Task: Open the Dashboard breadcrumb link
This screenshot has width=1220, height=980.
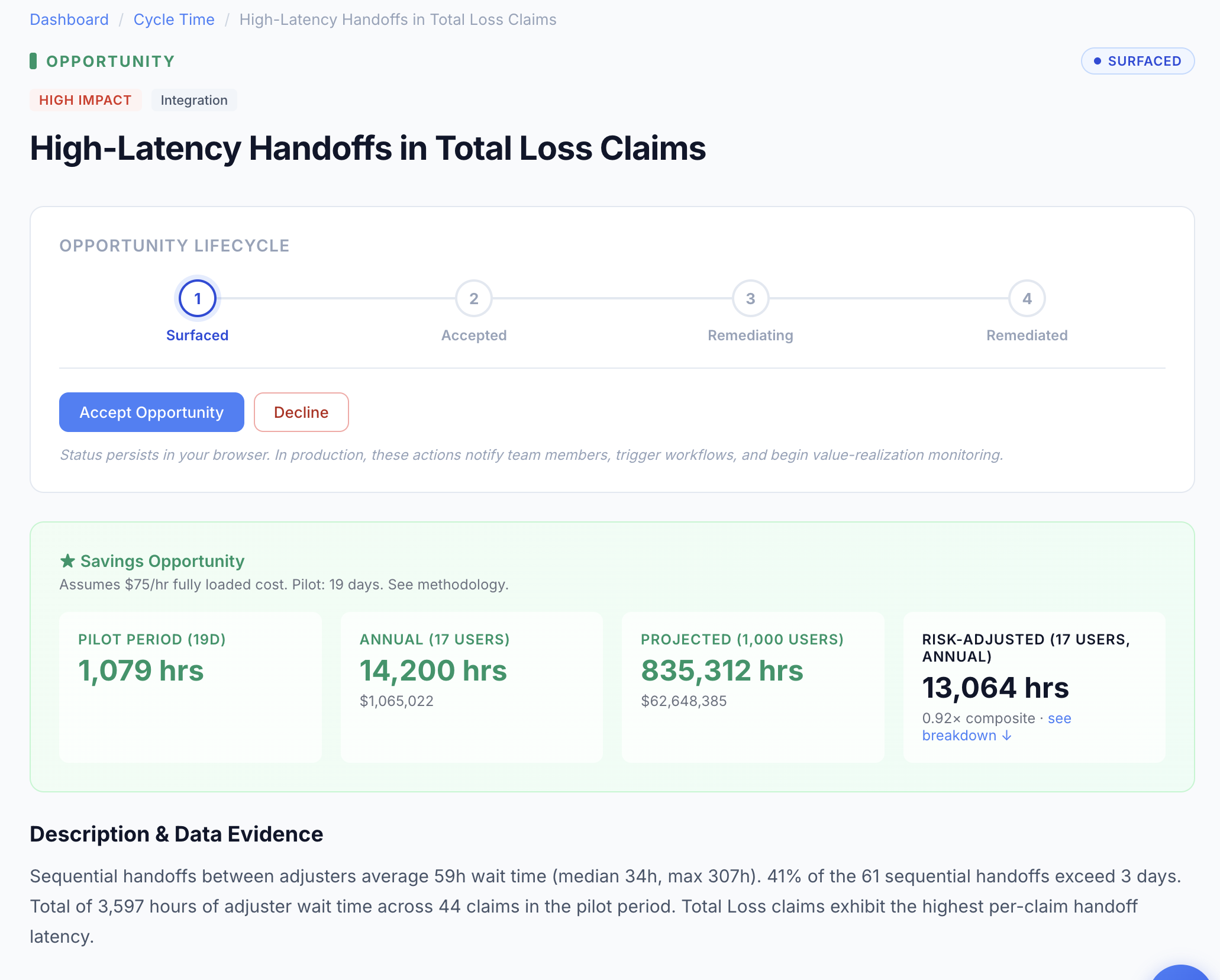Action: pos(69,19)
